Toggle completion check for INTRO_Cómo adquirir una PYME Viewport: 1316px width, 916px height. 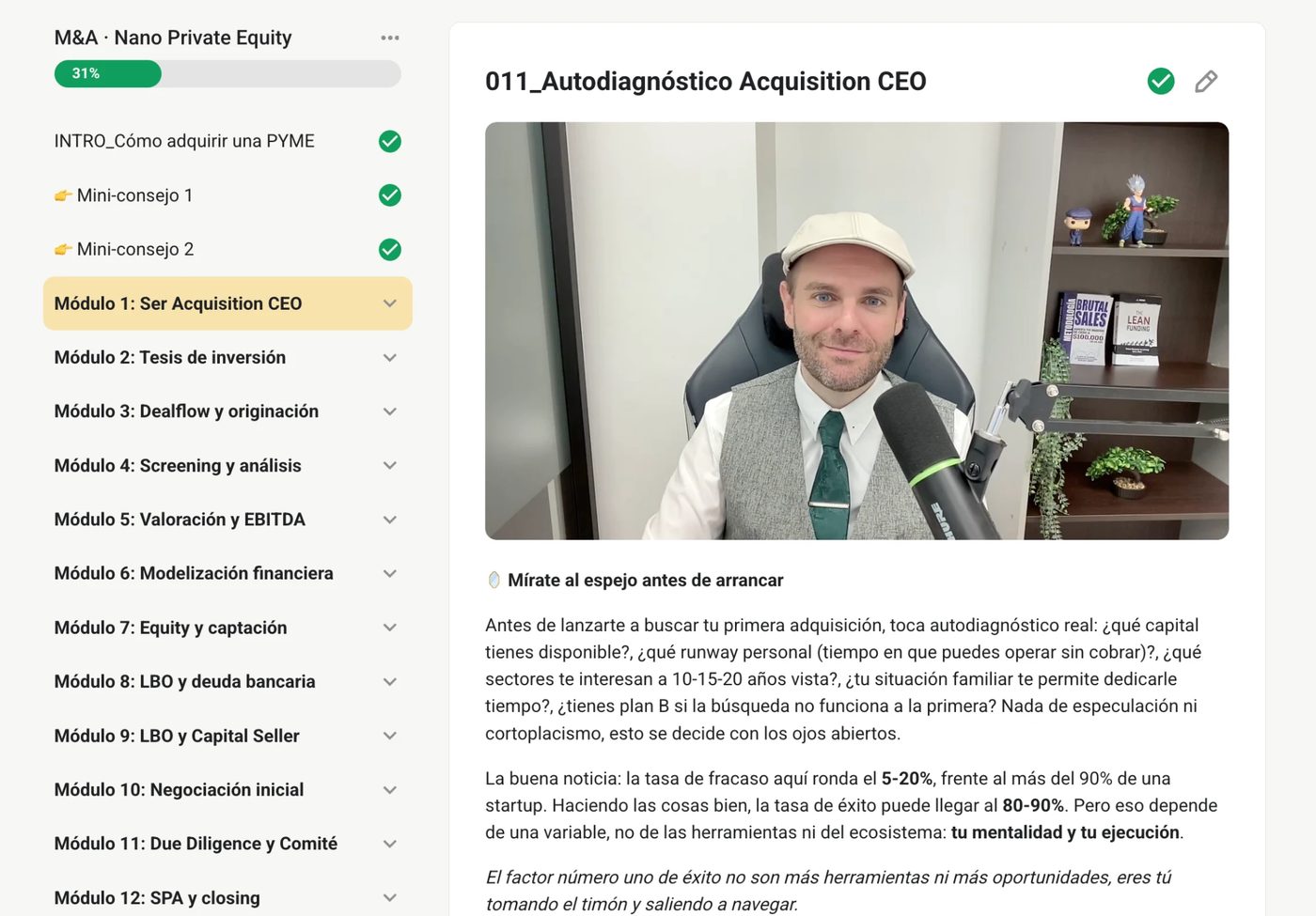click(x=390, y=141)
